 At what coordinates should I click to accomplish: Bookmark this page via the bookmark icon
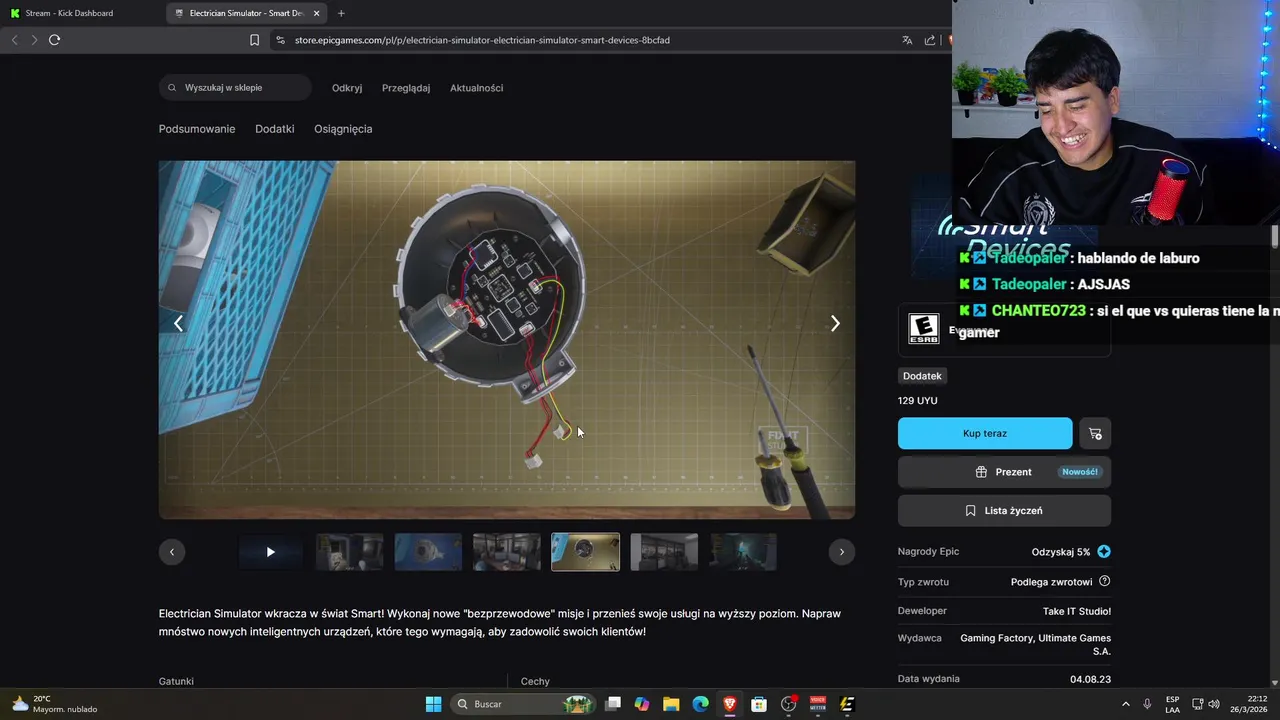tap(254, 40)
